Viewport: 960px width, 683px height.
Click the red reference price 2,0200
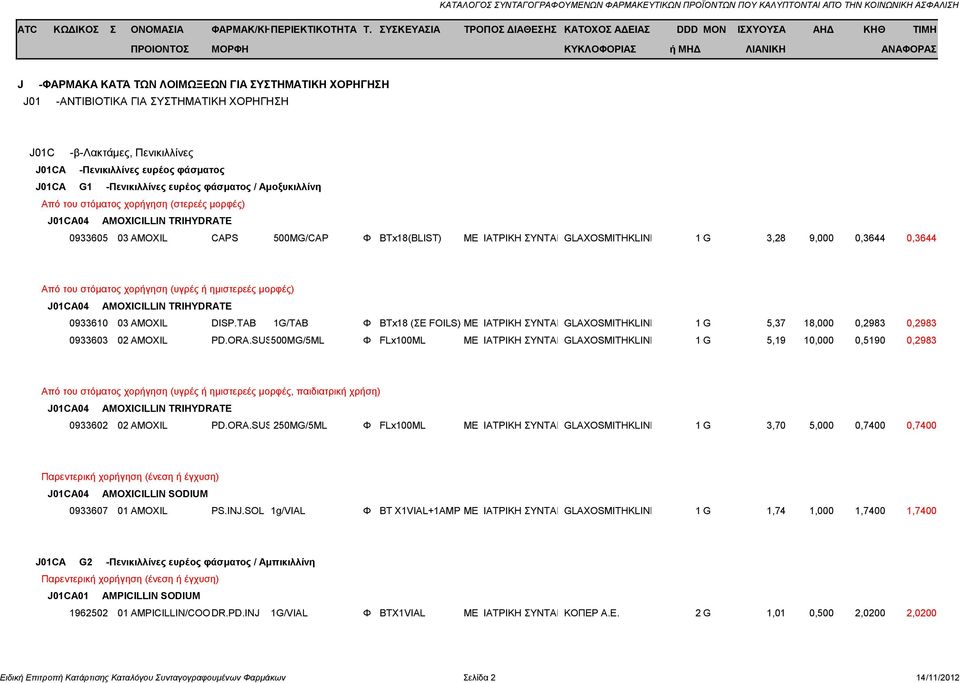click(x=921, y=613)
